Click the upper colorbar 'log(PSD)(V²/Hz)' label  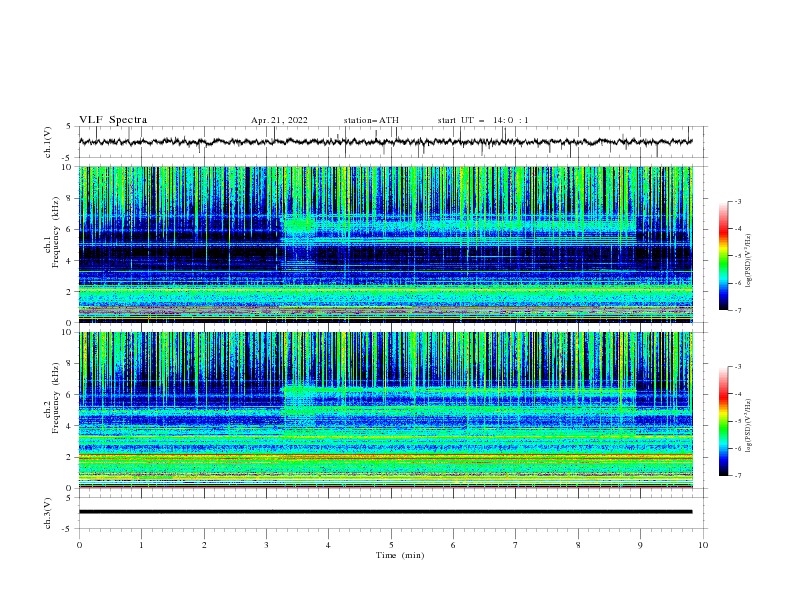749,261
